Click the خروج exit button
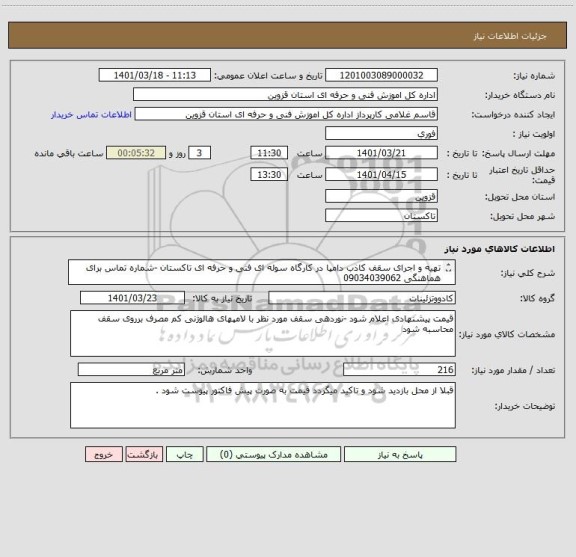The height and width of the screenshot is (557, 576). click(104, 454)
